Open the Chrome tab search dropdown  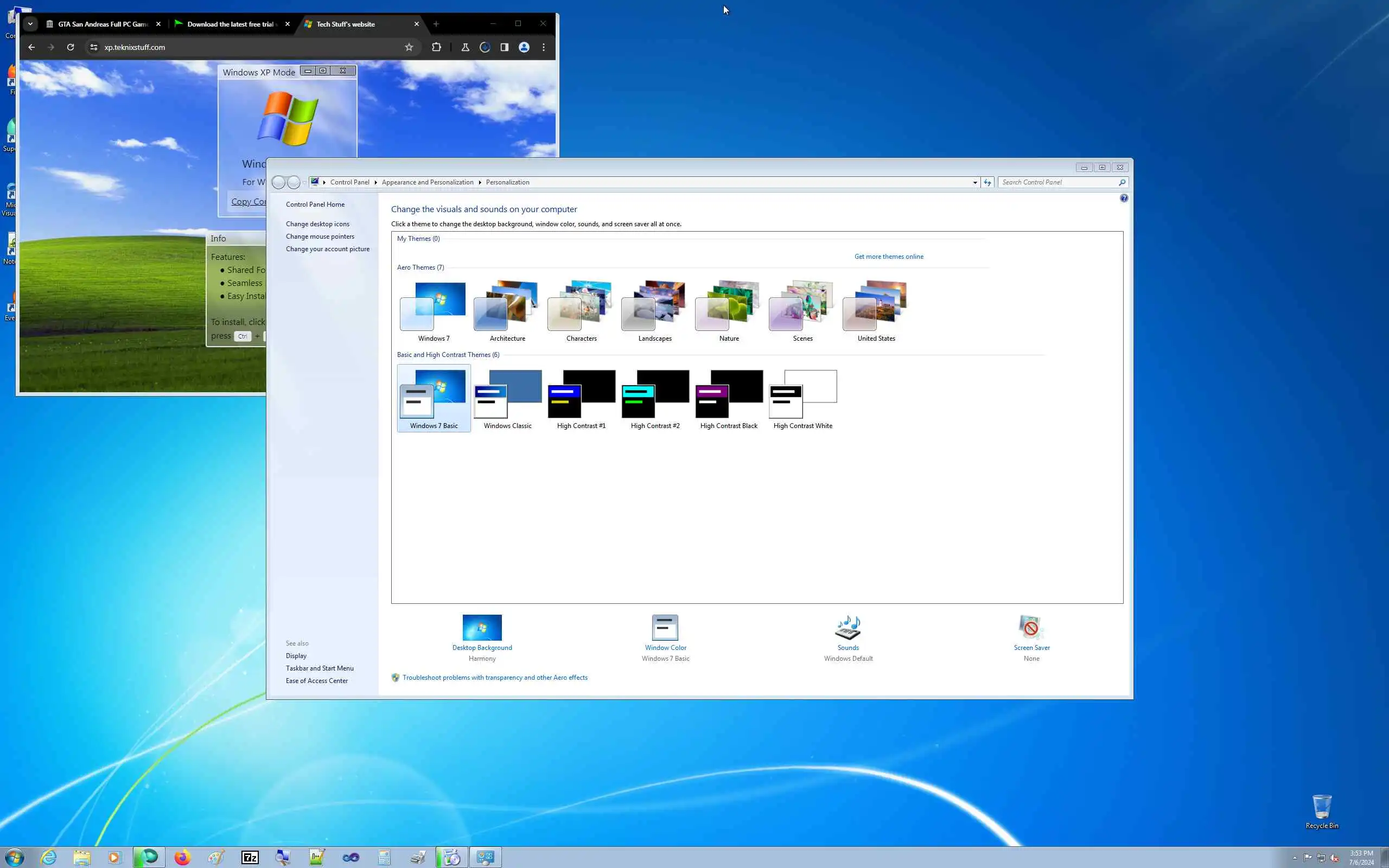30,23
